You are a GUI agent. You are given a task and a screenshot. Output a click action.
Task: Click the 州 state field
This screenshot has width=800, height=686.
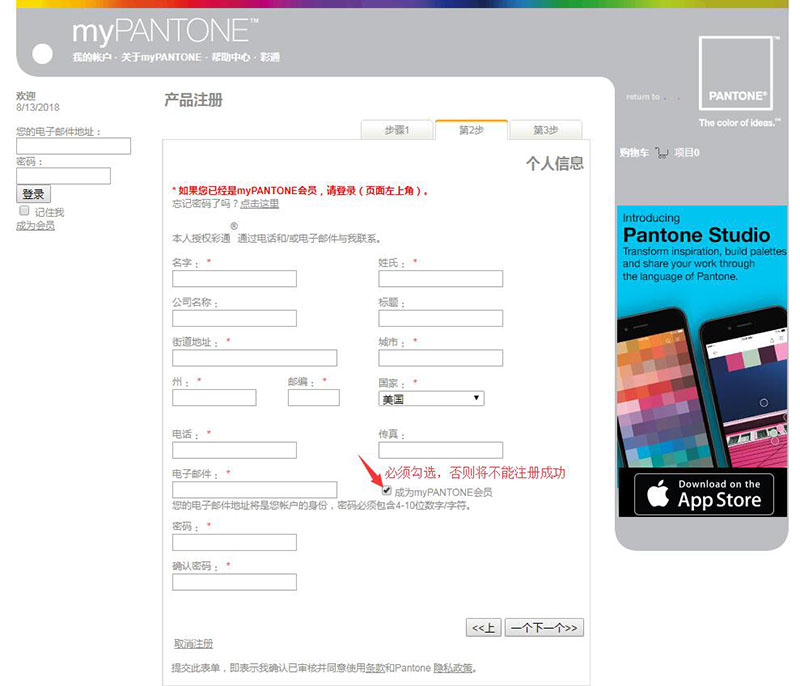[x=214, y=398]
